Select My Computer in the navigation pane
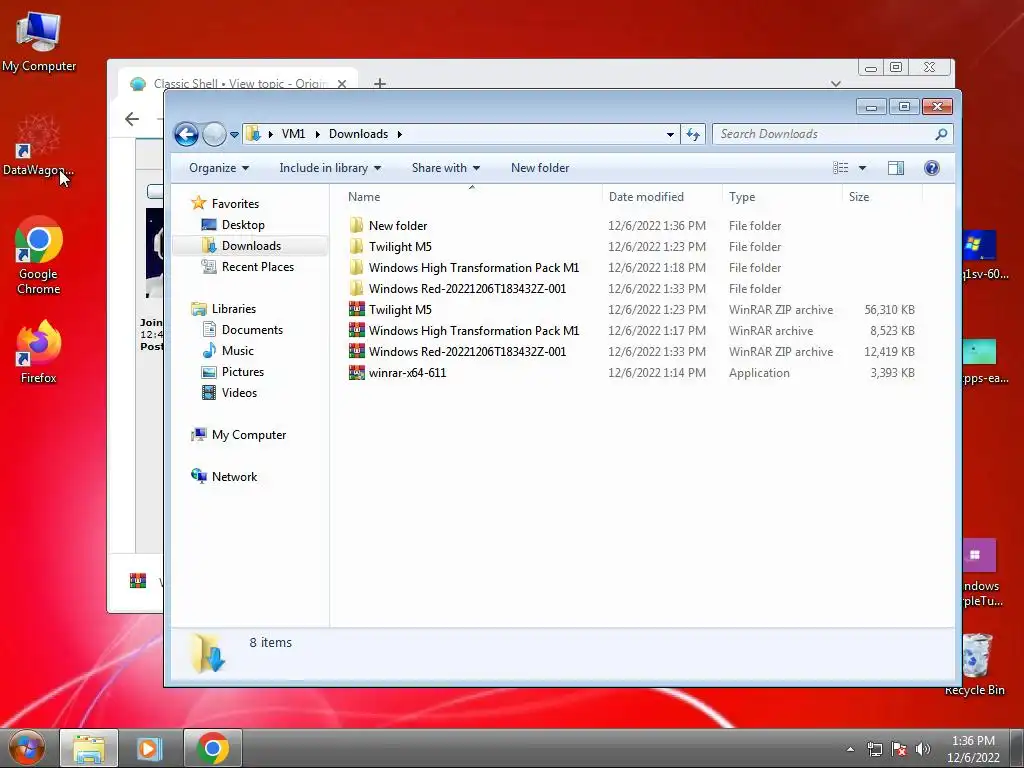The image size is (1024, 768). point(248,435)
